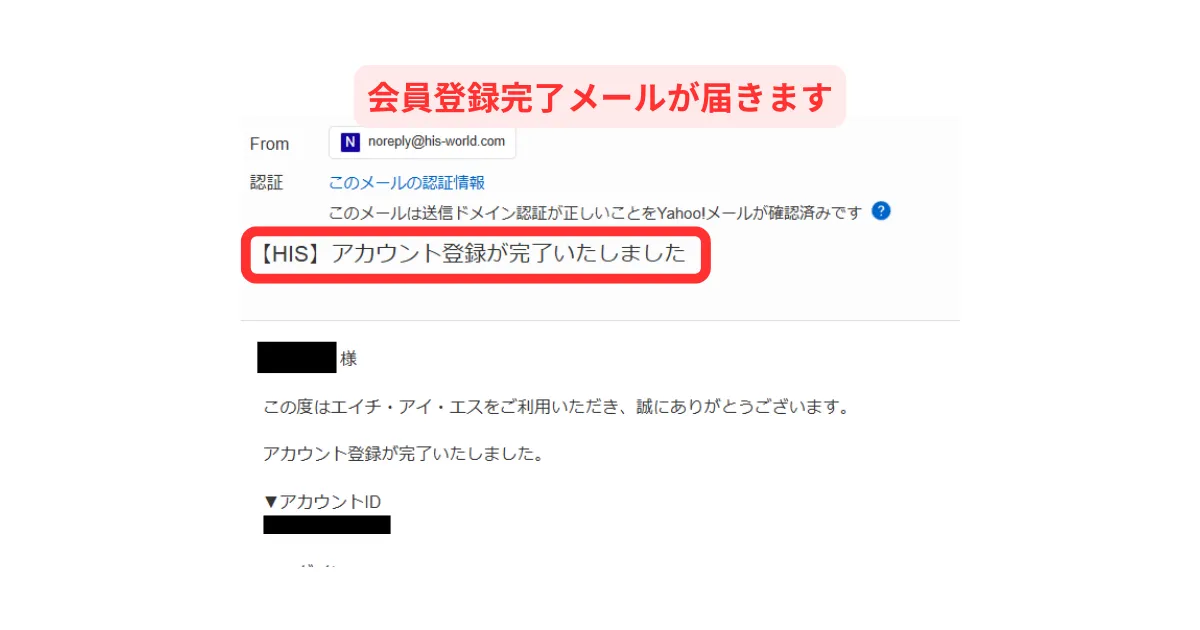1200x630 pixels.
Task: Click the red outline around the subject
Action: click(x=476, y=254)
